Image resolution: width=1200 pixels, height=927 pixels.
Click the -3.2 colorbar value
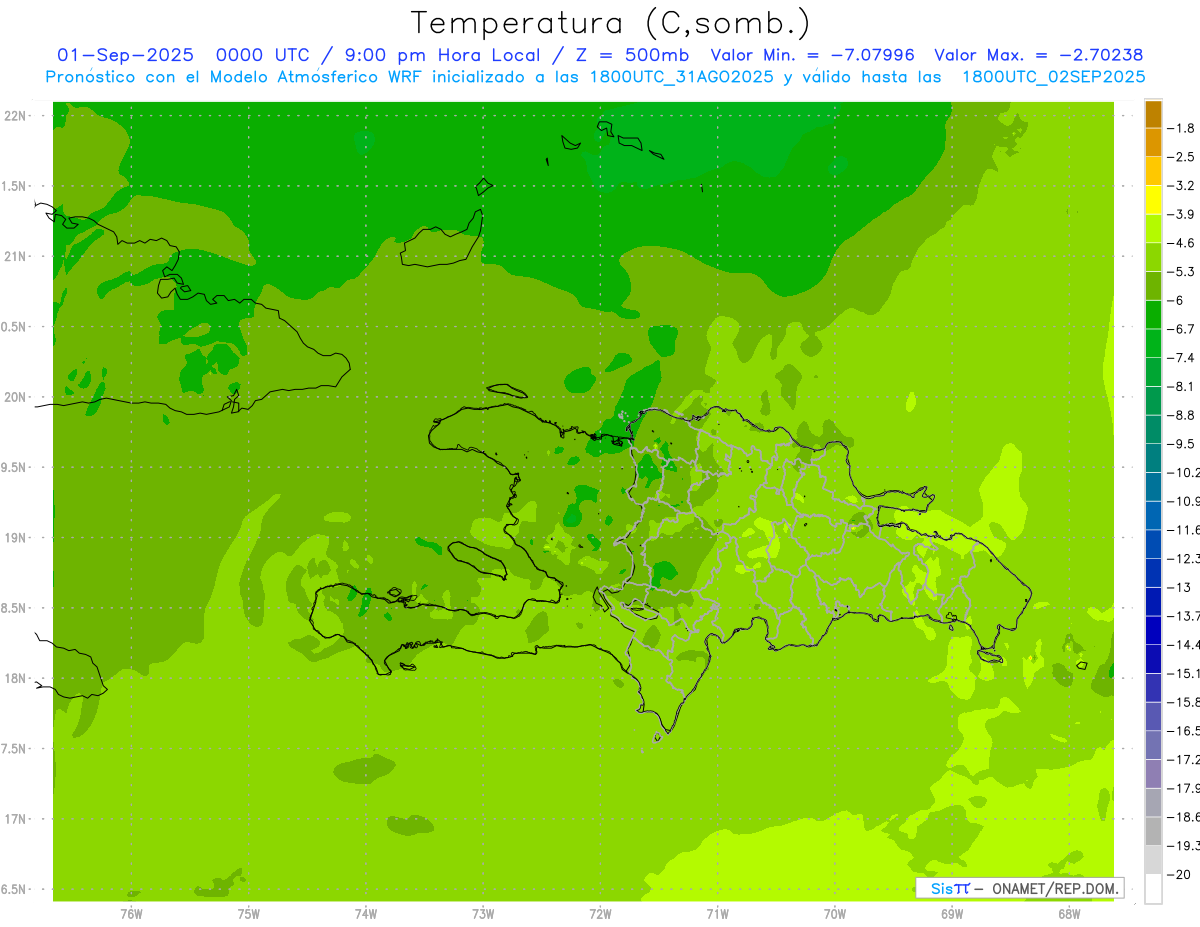pos(1181,186)
